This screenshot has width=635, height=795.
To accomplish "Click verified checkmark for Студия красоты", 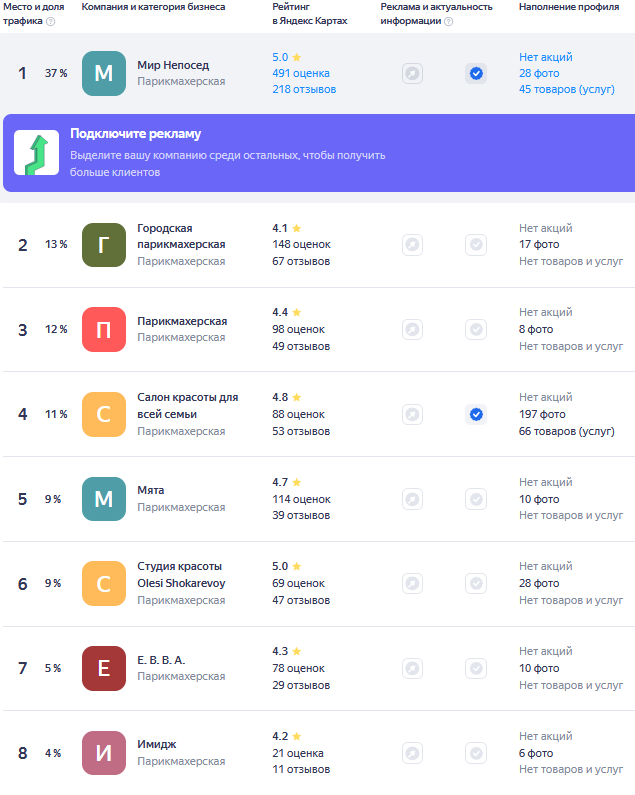I will [x=476, y=584].
